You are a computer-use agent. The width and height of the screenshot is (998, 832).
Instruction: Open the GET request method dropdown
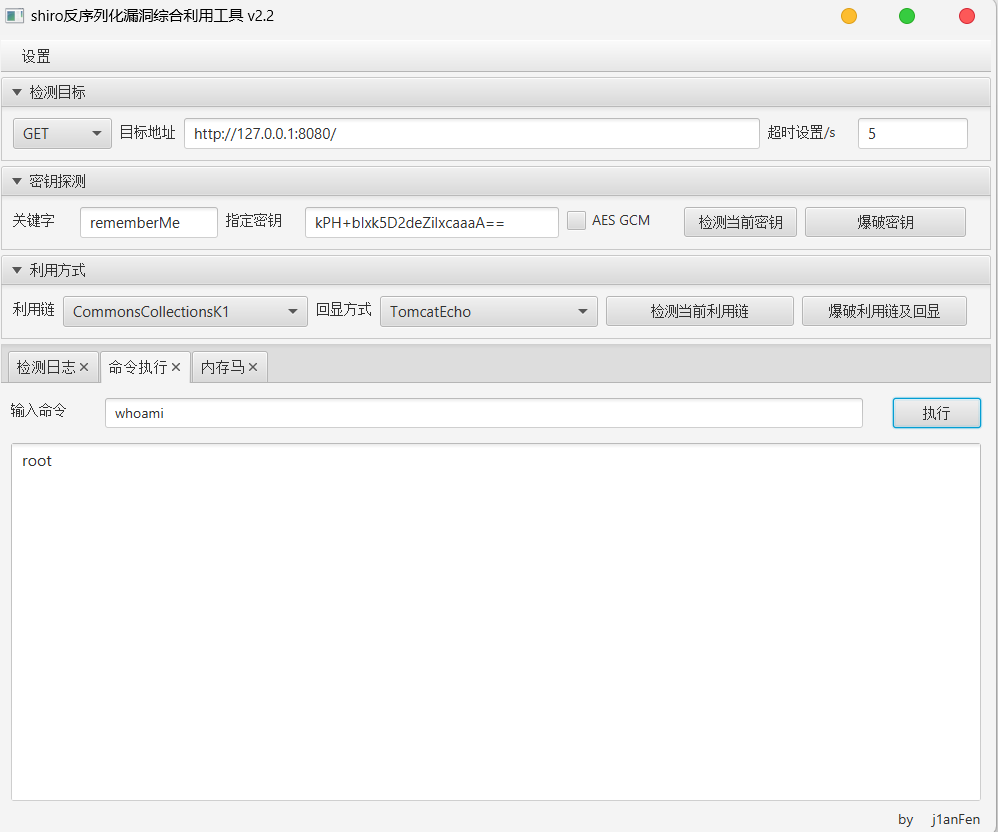pos(62,134)
